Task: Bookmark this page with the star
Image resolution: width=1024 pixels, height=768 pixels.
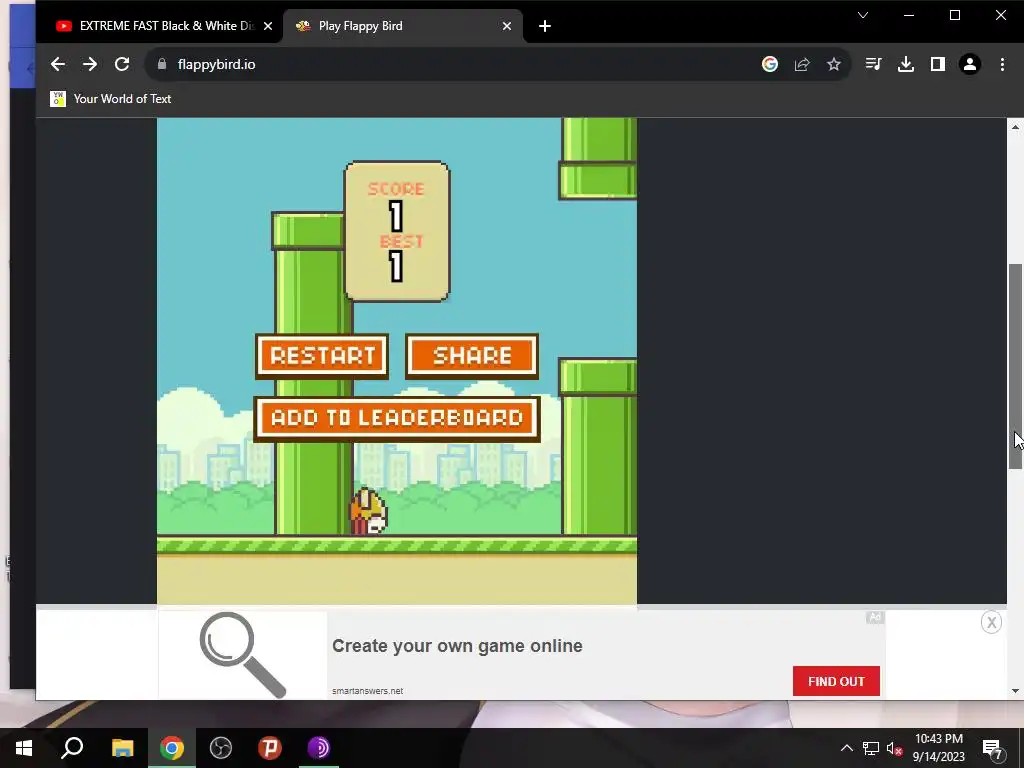Action: (x=834, y=64)
